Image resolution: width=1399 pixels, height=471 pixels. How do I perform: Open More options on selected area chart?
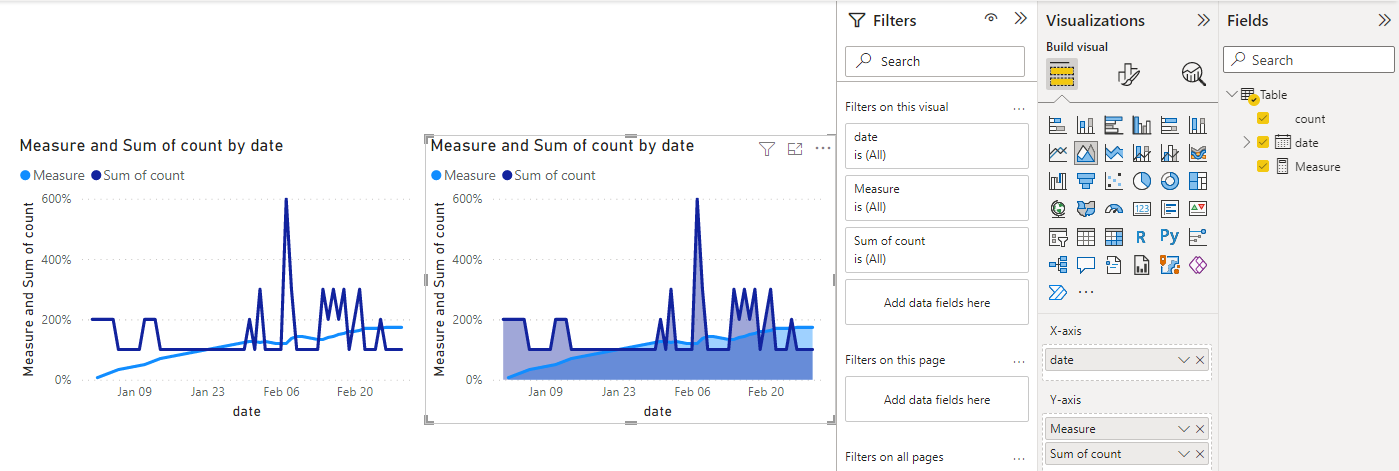(823, 148)
